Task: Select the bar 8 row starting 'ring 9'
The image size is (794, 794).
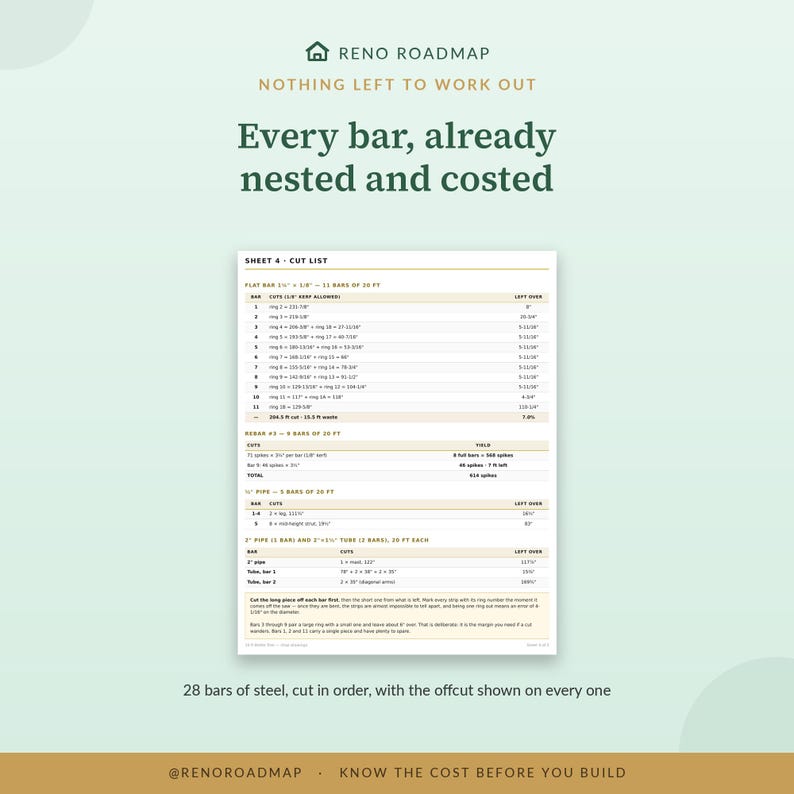Action: tap(397, 377)
